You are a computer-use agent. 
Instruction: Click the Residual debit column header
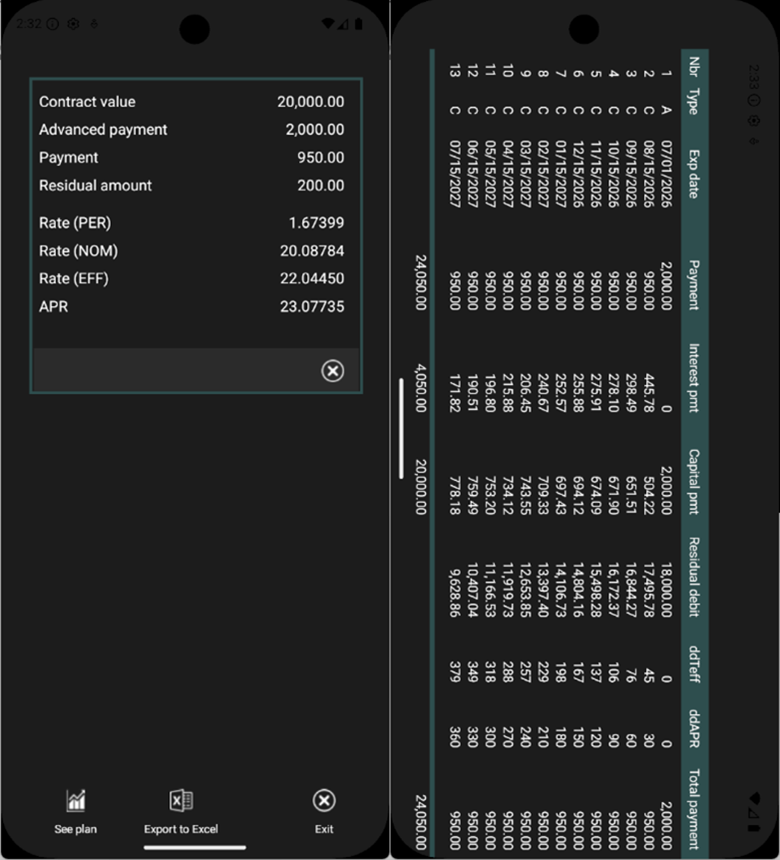coord(694,577)
